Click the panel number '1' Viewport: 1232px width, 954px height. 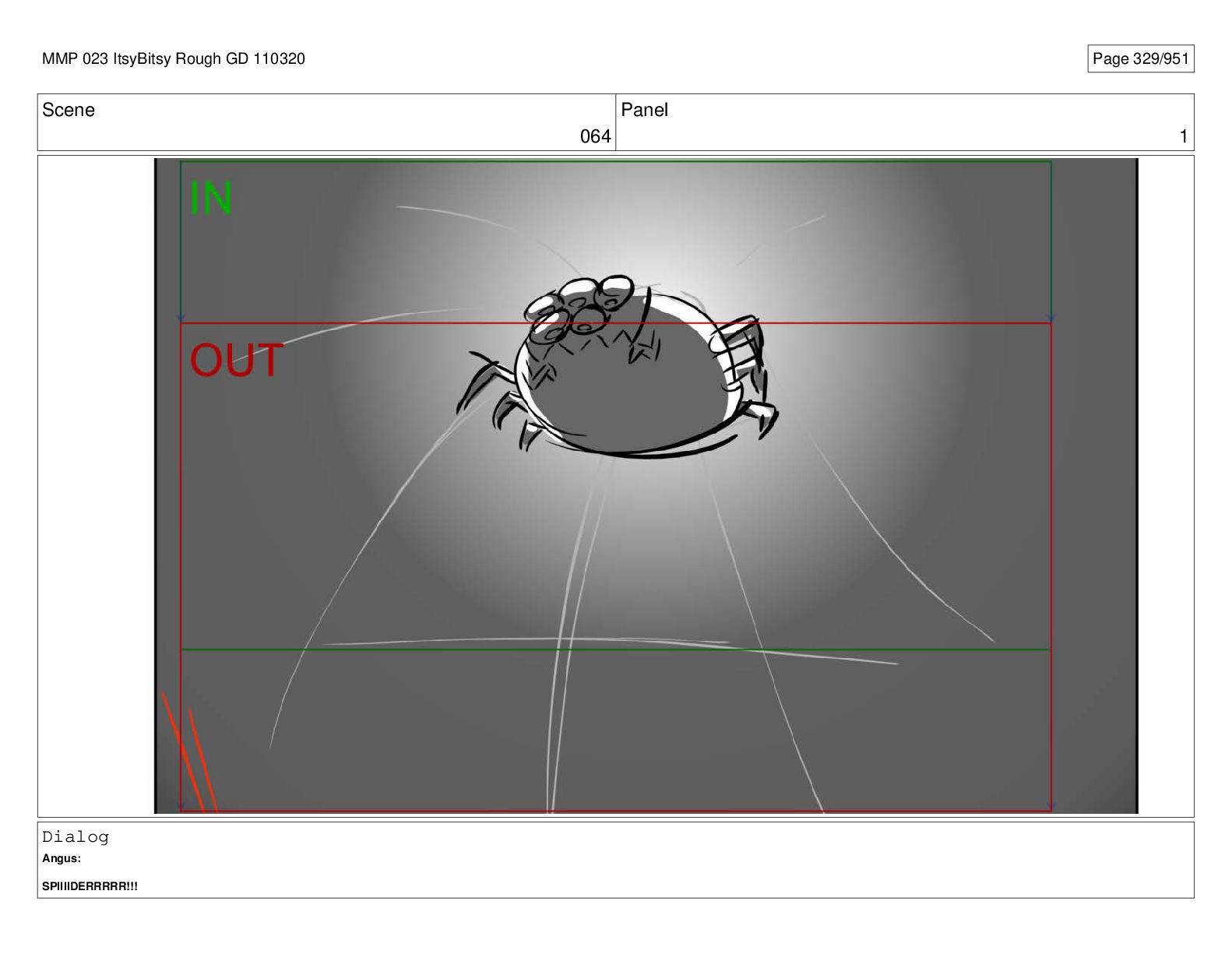pos(1183,136)
